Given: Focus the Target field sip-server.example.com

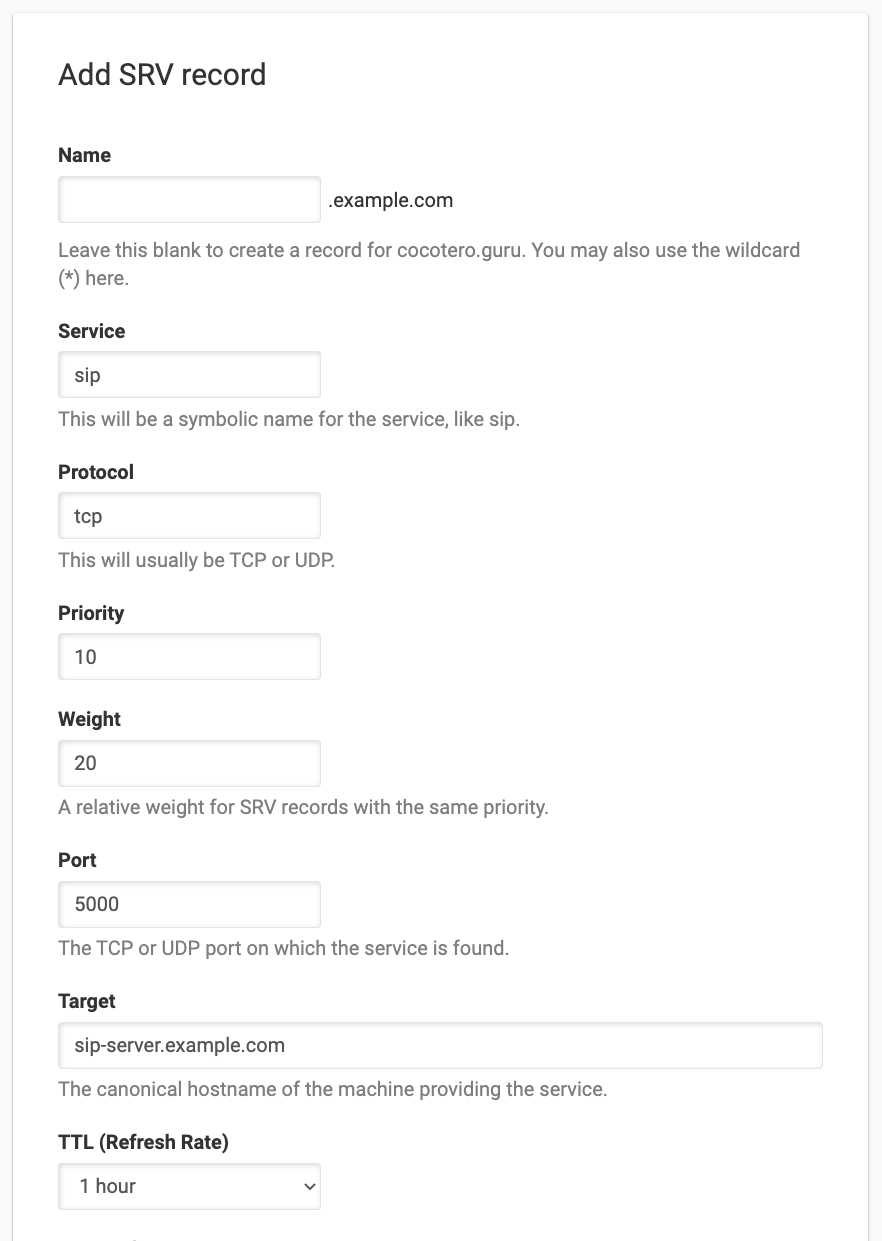Looking at the screenshot, I should point(440,1045).
